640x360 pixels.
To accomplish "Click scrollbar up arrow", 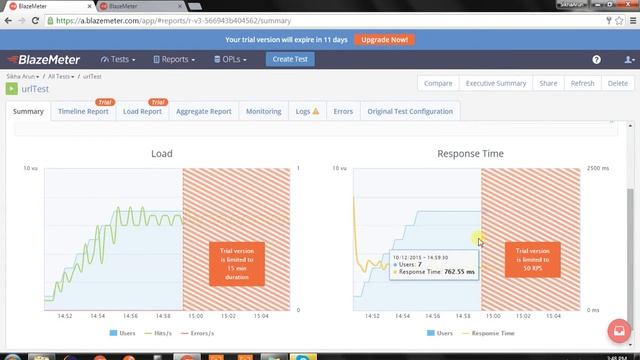I will point(630,126).
